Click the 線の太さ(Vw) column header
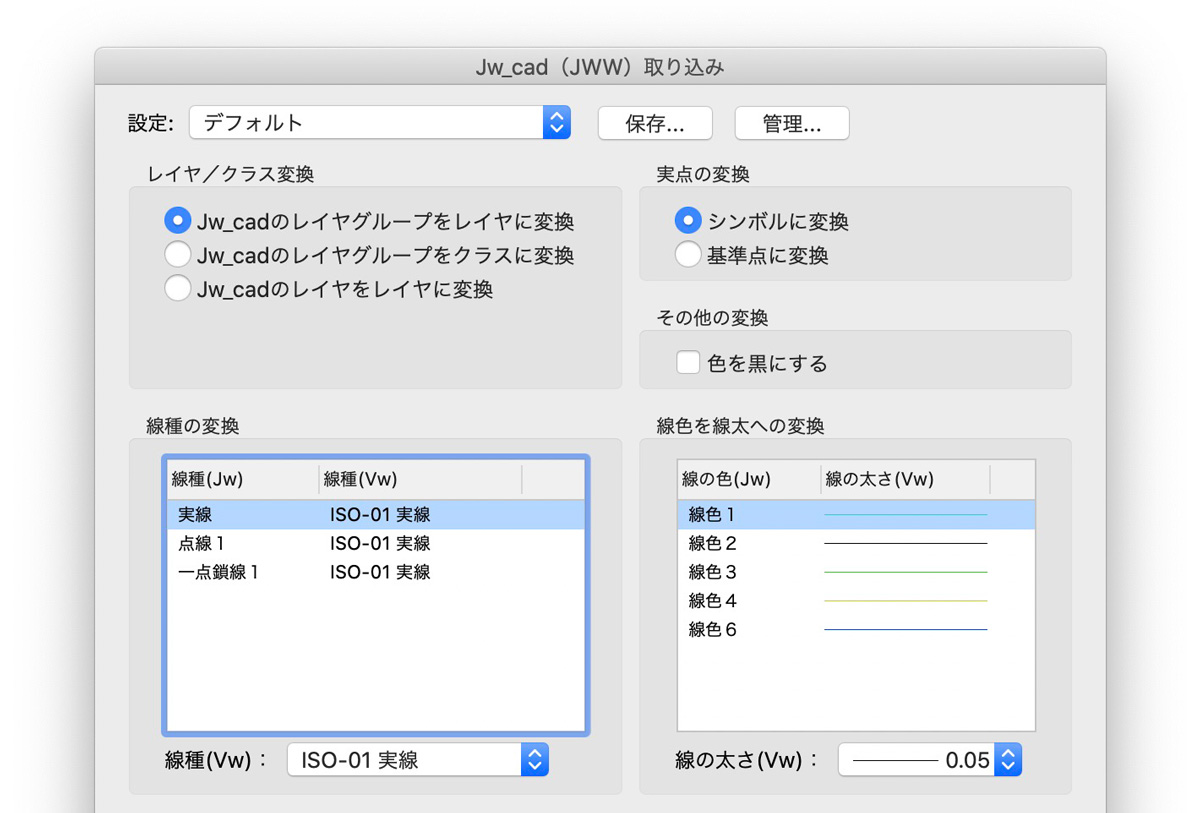 (906, 480)
